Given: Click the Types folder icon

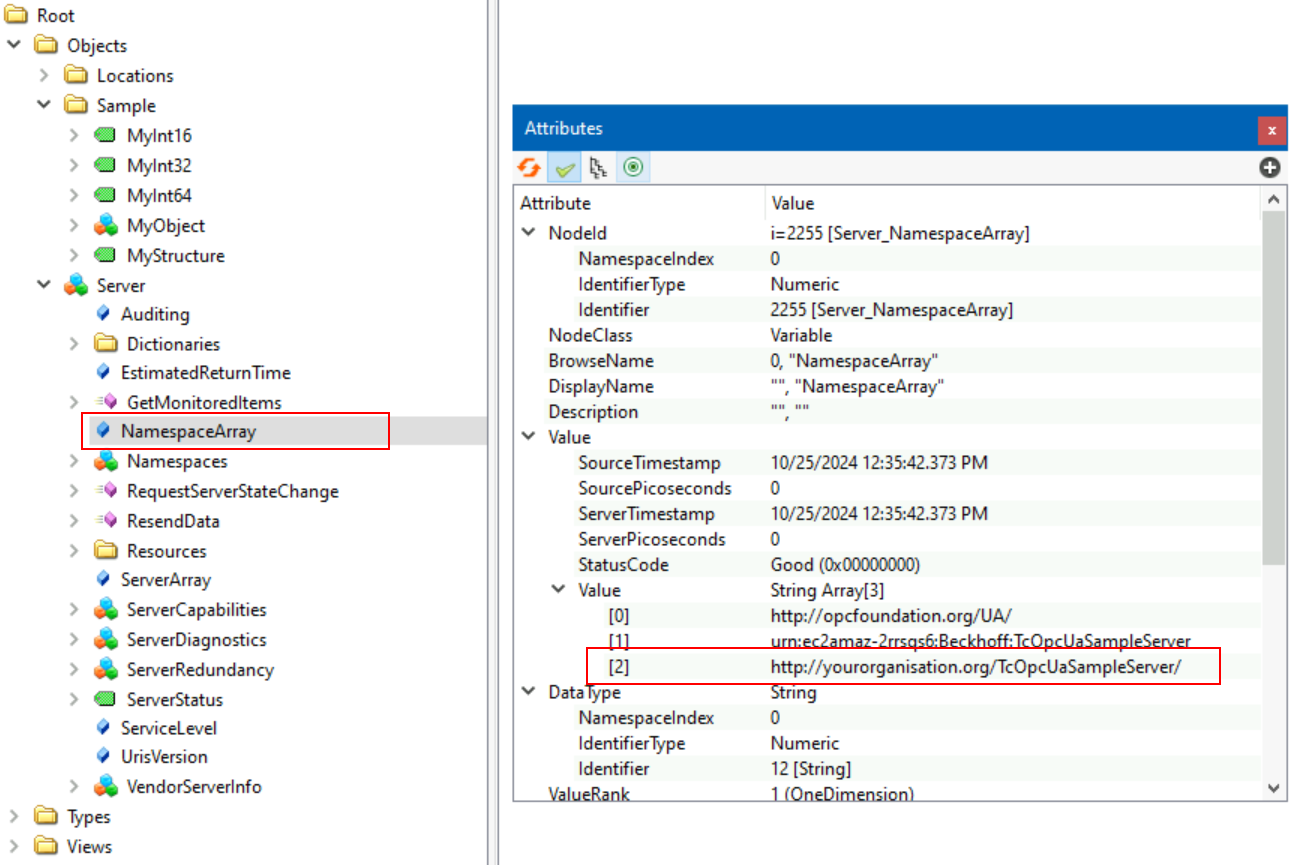Looking at the screenshot, I should click(45, 816).
